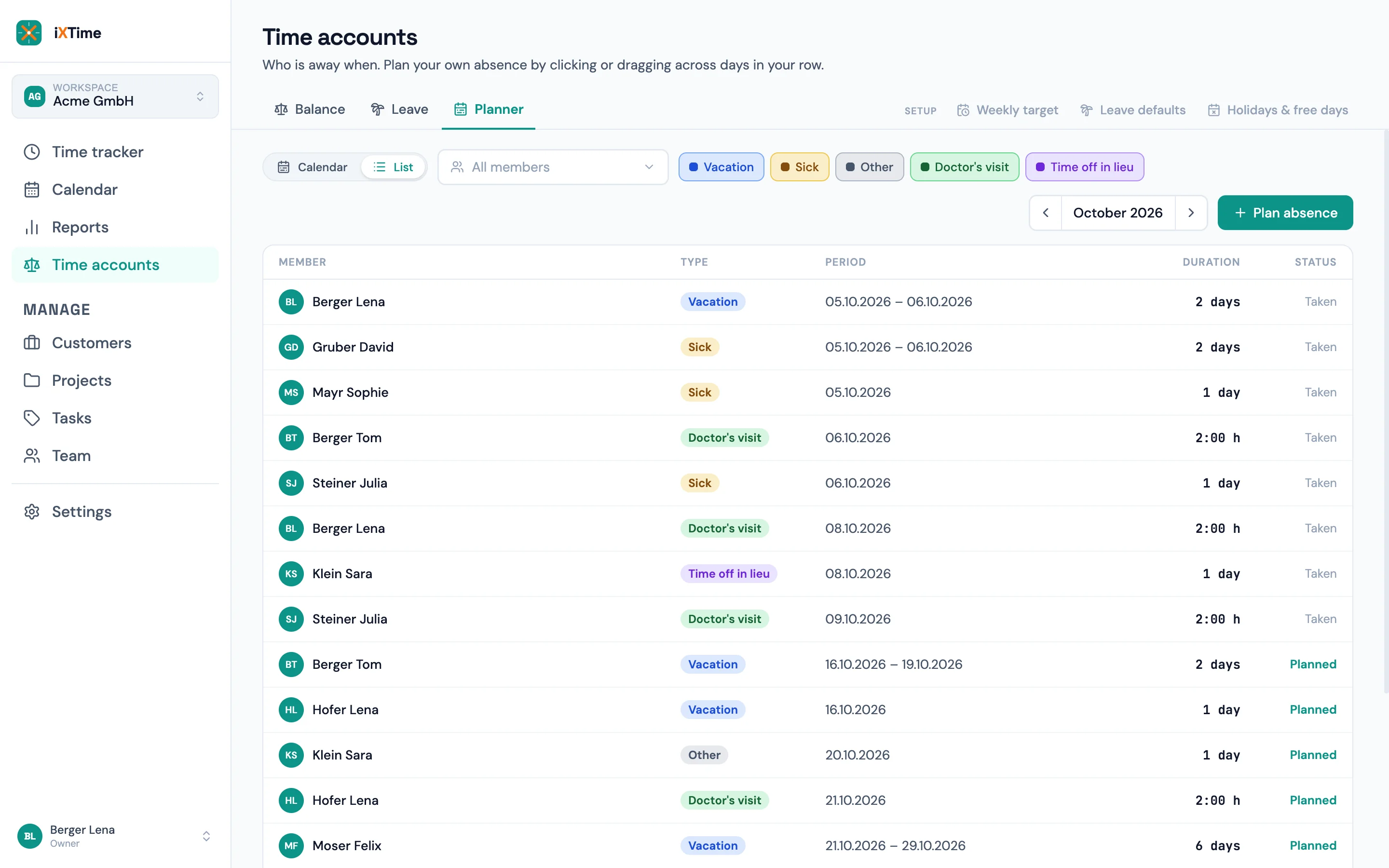Open October 2026 month picker
This screenshot has width=1389, height=868.
1117,213
